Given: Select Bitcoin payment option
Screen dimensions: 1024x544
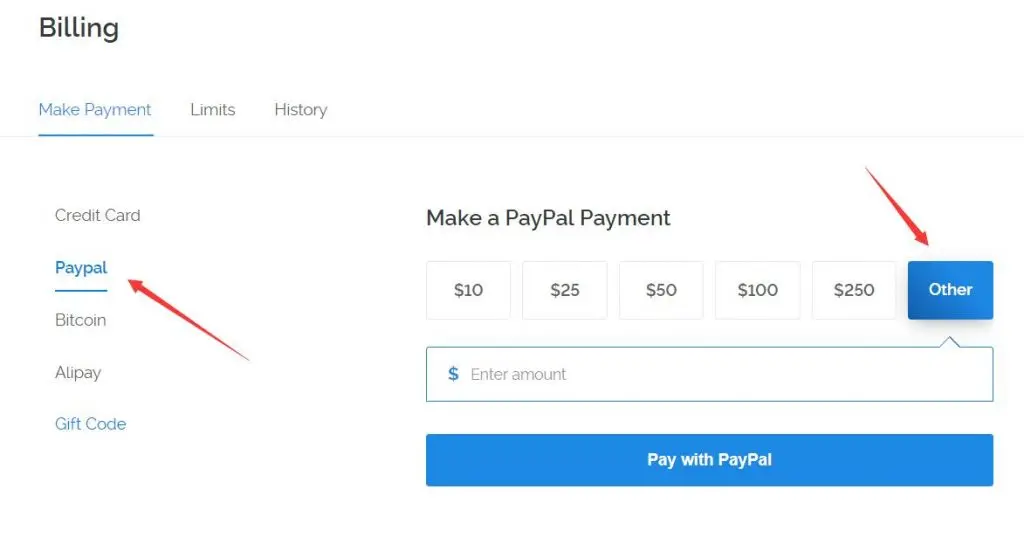Looking at the screenshot, I should click(80, 320).
